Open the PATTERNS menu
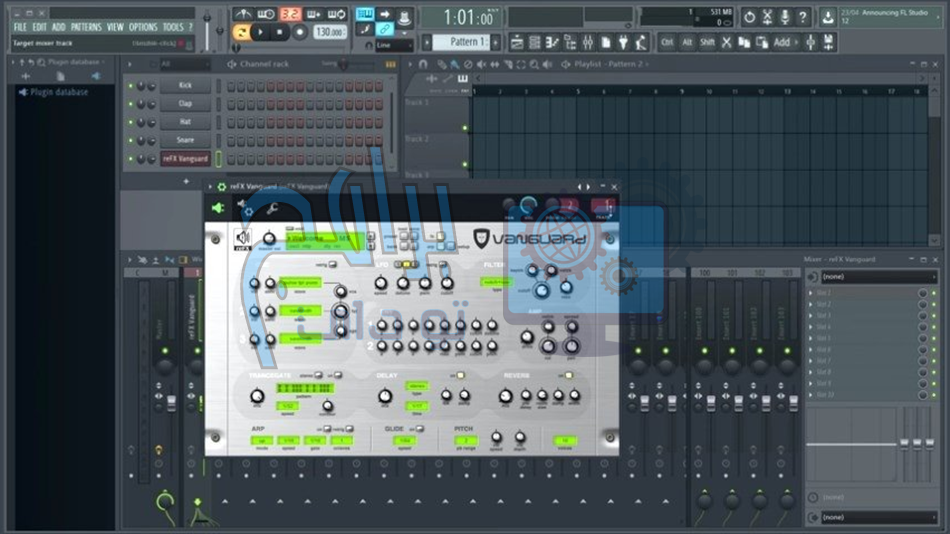Viewport: 950px width, 534px height. [x=84, y=27]
